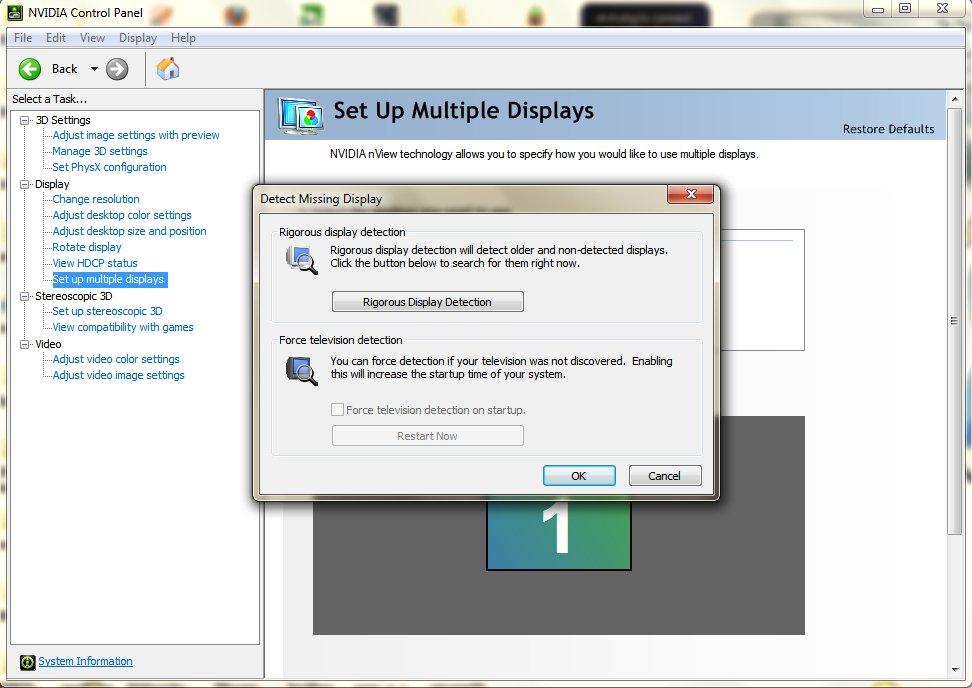
Task: Toggle Force television detection on startup checkbox
Action: [x=337, y=409]
